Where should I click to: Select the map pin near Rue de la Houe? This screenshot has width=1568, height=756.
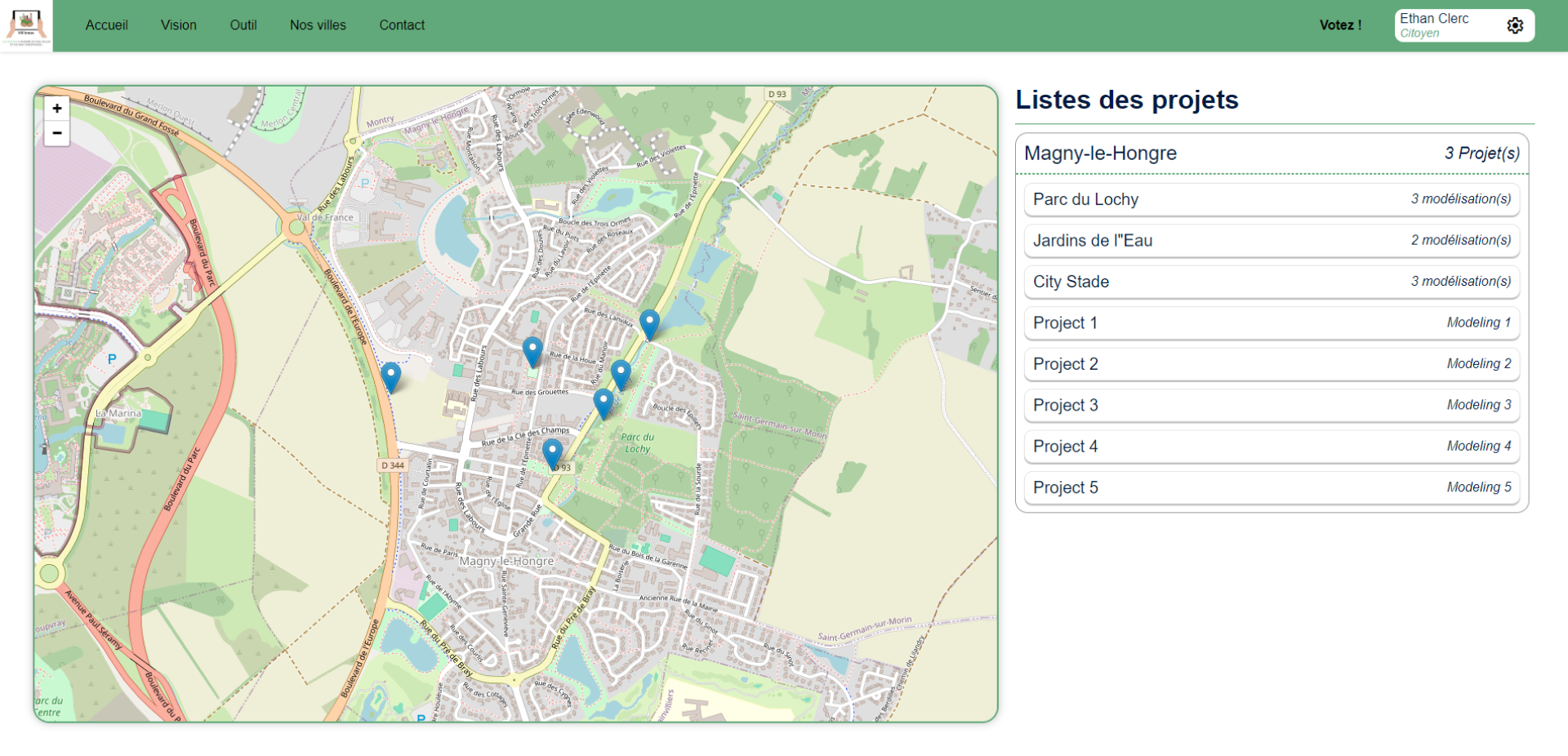(x=532, y=351)
